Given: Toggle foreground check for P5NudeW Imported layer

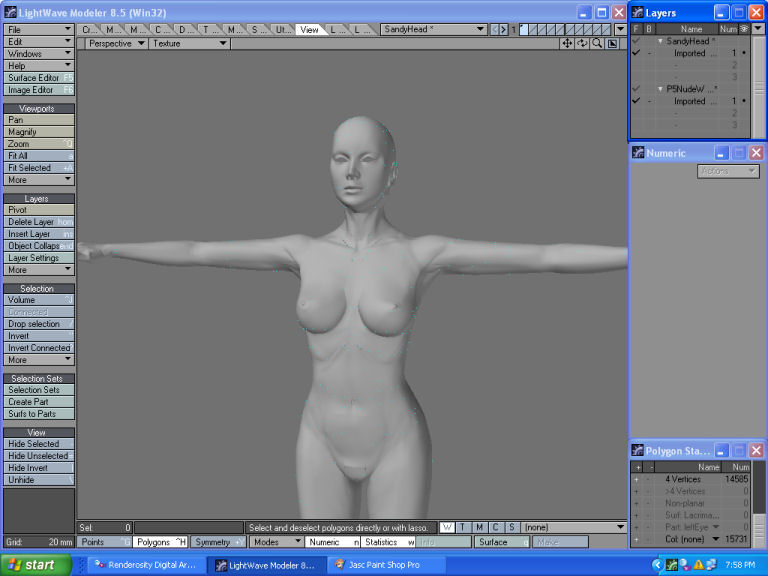Looking at the screenshot, I should click(636, 101).
